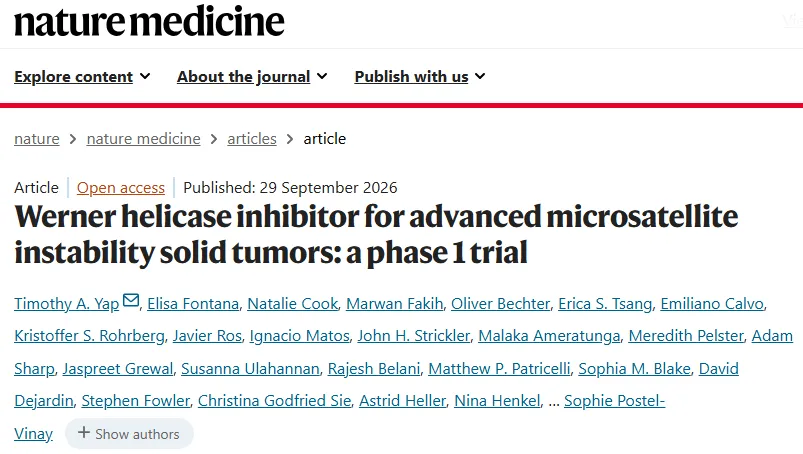803x454 pixels.
Task: Open author Sophie Postel-Vinay's link
Action: coord(615,401)
